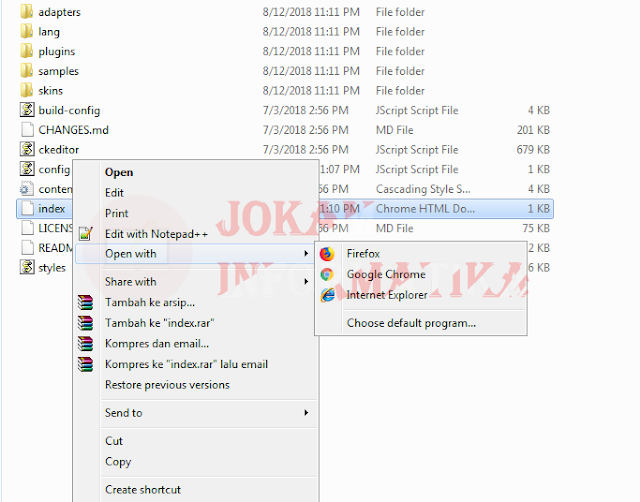
Task: Select the CHANGES.md file row
Action: click(285, 130)
